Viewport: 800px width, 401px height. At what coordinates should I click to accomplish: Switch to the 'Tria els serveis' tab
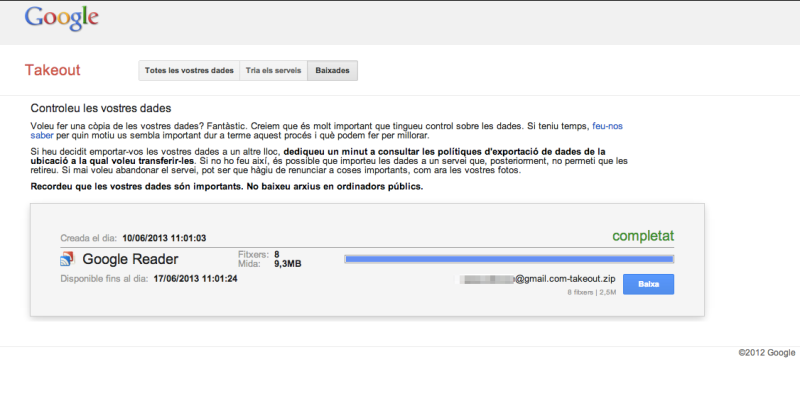click(x=273, y=70)
